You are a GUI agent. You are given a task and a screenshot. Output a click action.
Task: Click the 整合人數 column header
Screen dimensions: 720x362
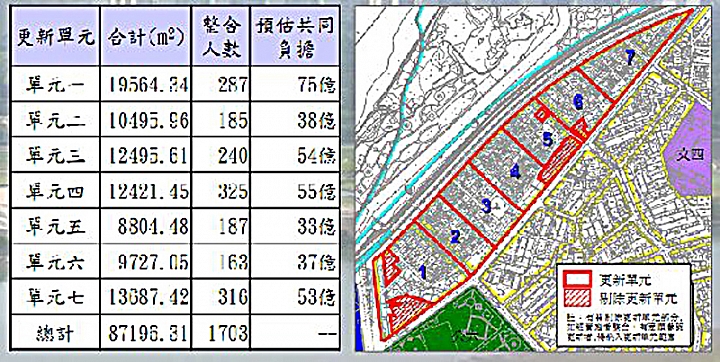coord(220,37)
